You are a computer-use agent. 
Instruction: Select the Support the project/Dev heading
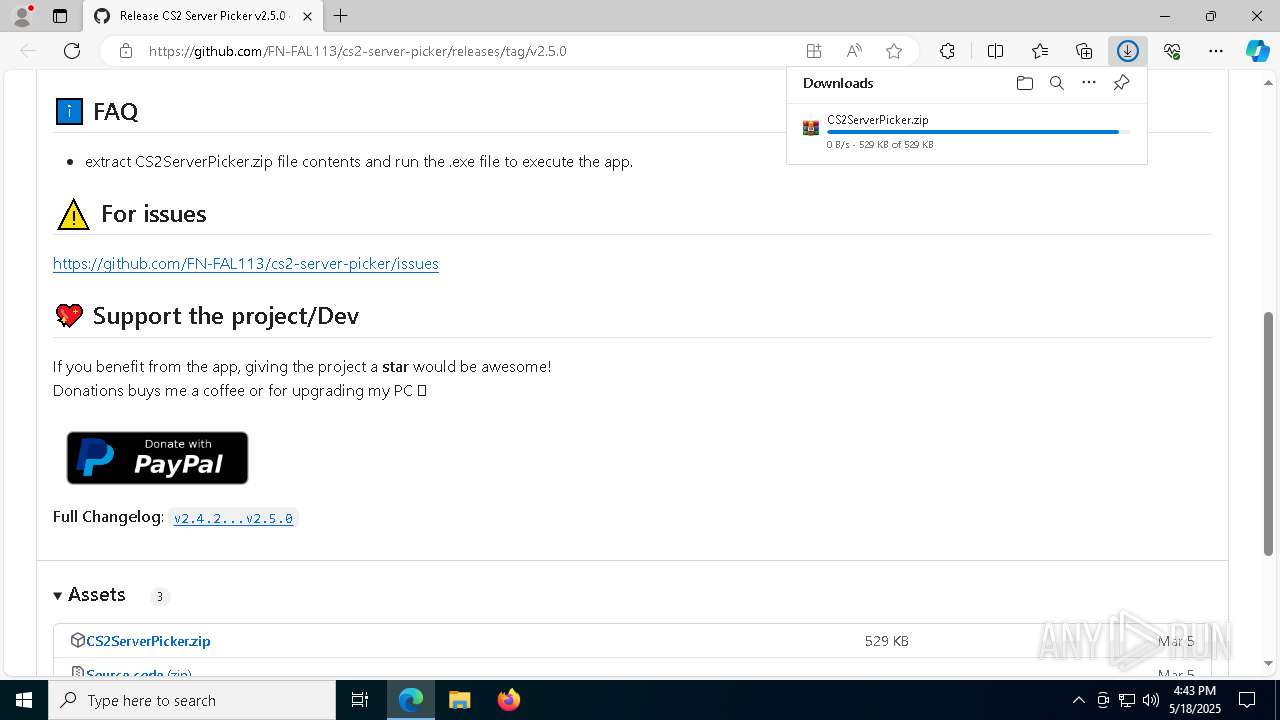click(x=226, y=316)
